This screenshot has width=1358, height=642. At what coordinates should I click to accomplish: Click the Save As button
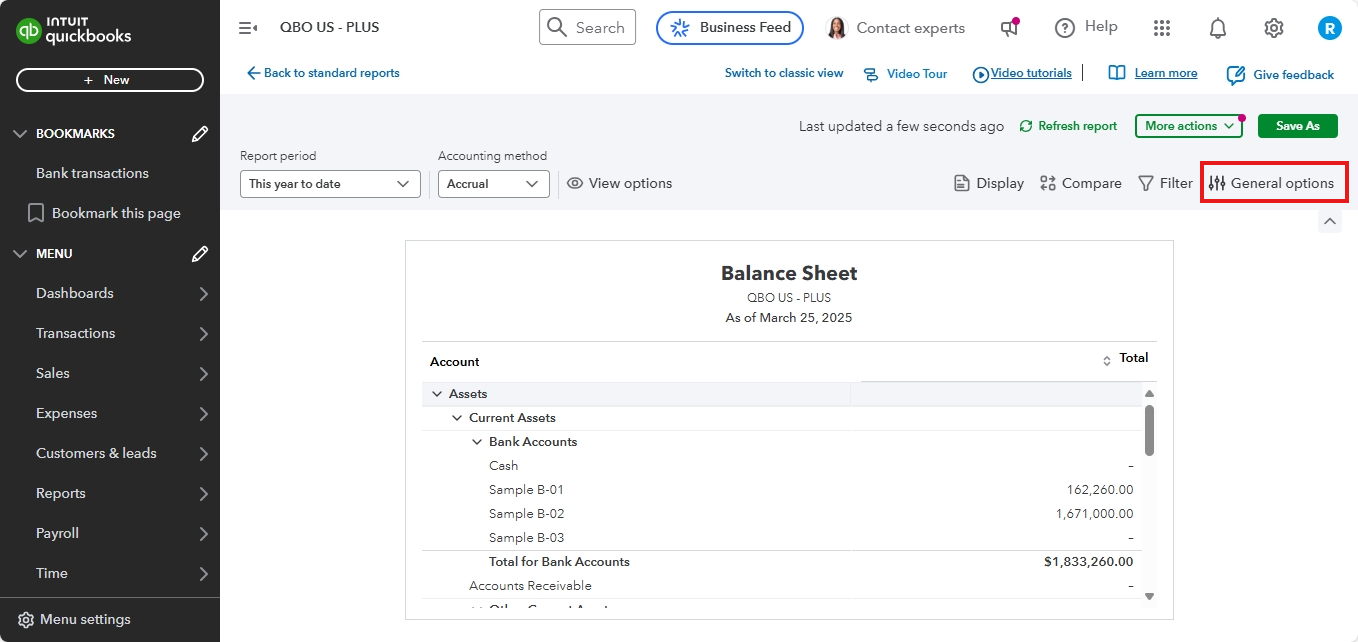pyautogui.click(x=1298, y=126)
